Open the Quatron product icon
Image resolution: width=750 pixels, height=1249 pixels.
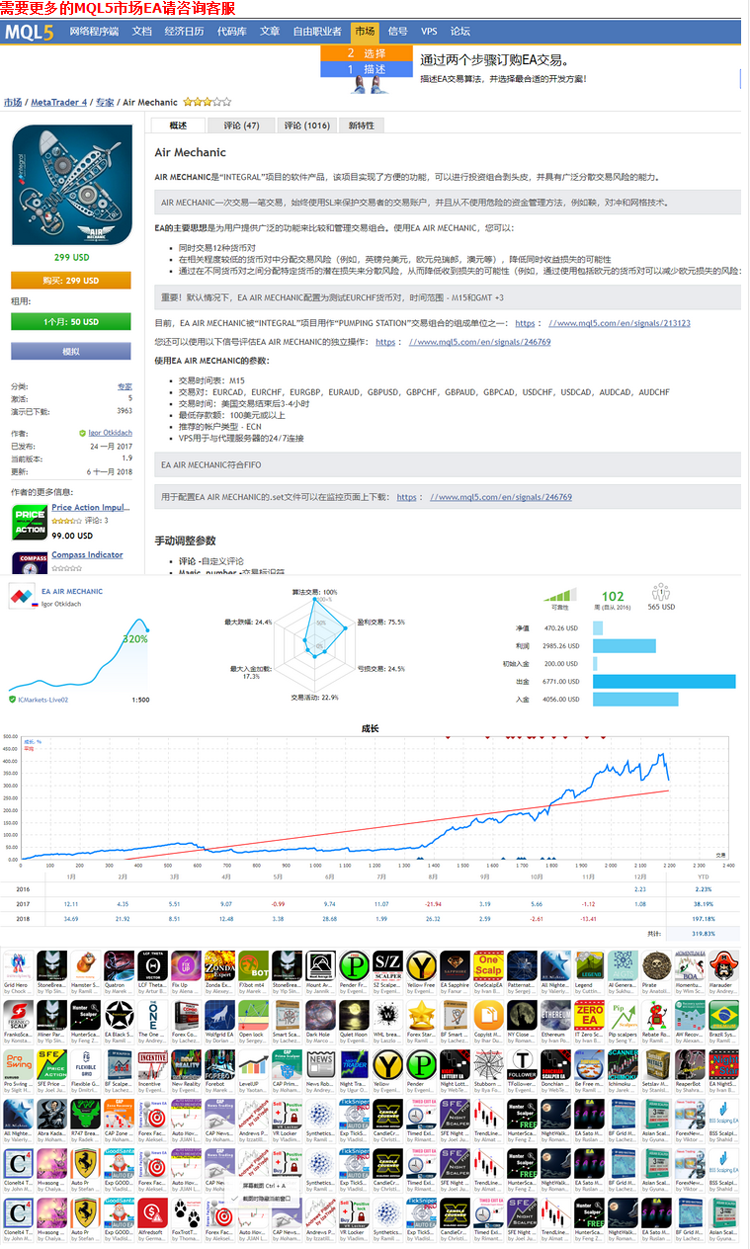pos(118,965)
